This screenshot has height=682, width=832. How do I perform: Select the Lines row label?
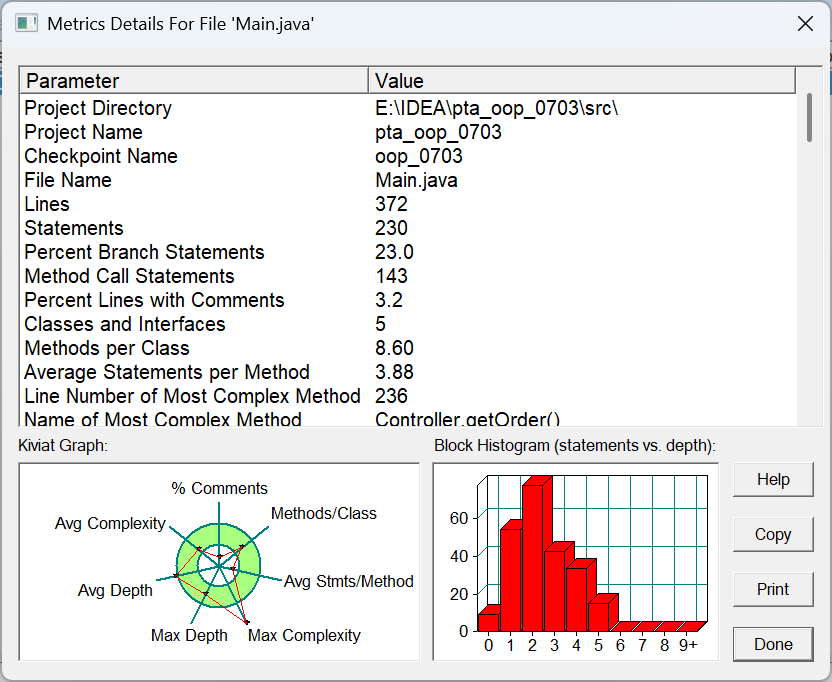click(47, 204)
